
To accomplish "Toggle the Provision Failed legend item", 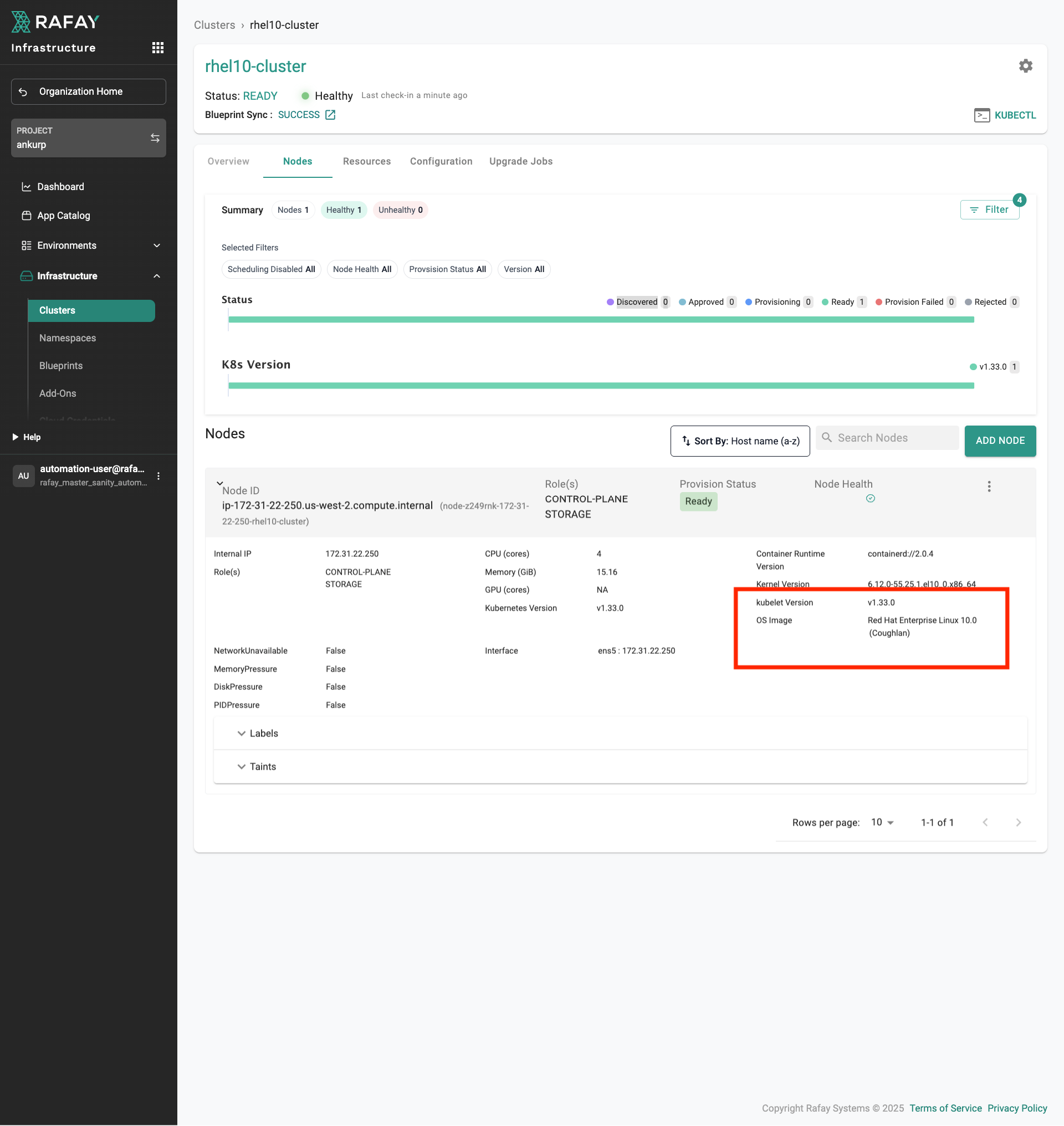I will 913,302.
